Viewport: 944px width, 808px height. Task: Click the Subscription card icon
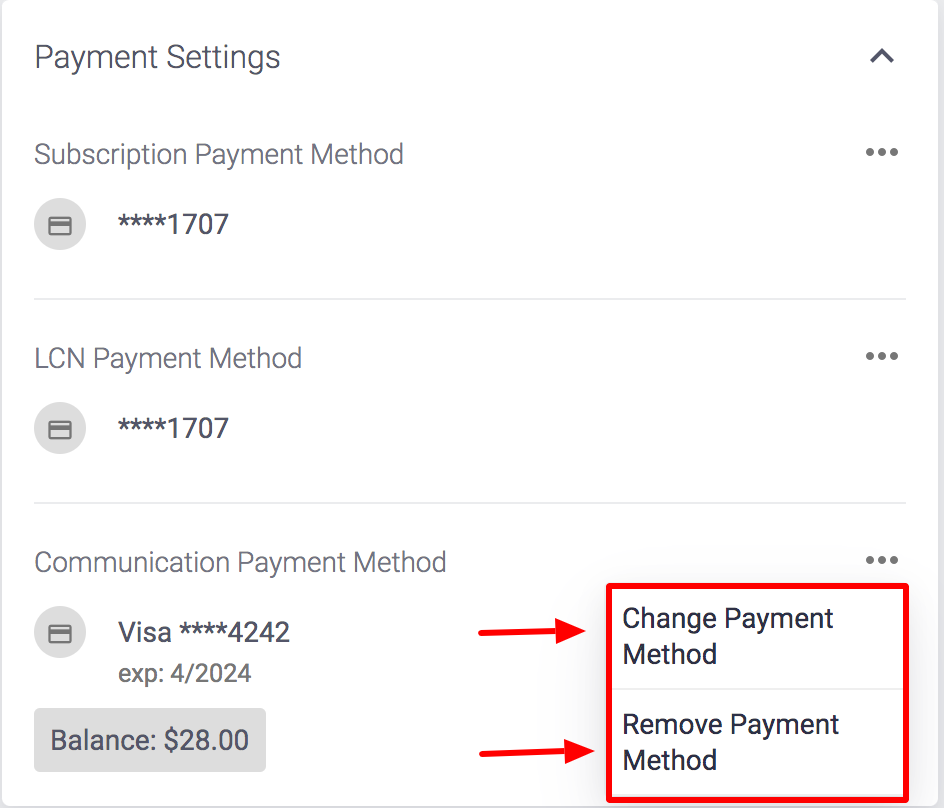pos(60,225)
